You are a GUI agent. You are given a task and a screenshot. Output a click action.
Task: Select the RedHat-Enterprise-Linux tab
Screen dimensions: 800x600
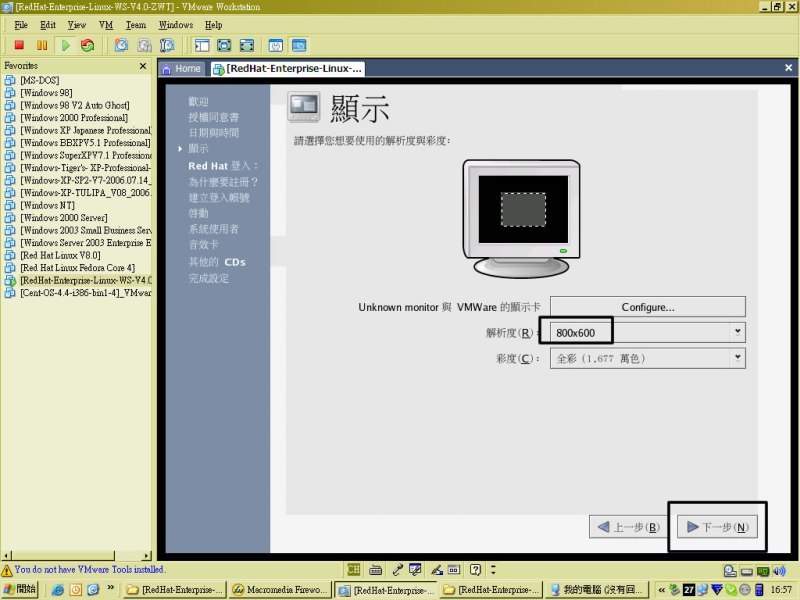click(288, 69)
